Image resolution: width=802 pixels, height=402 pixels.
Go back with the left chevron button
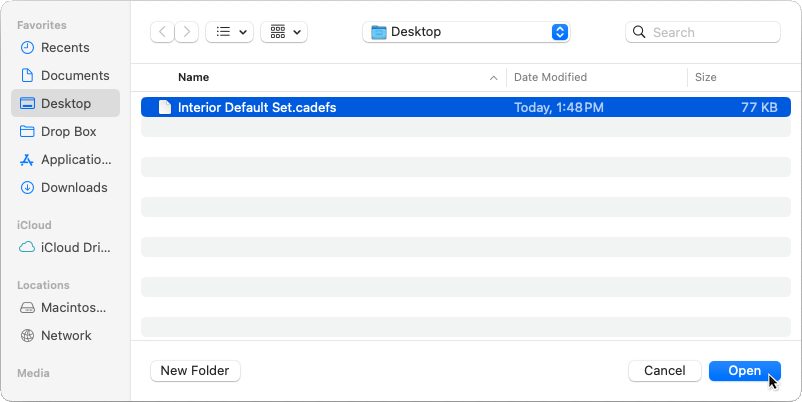(162, 32)
